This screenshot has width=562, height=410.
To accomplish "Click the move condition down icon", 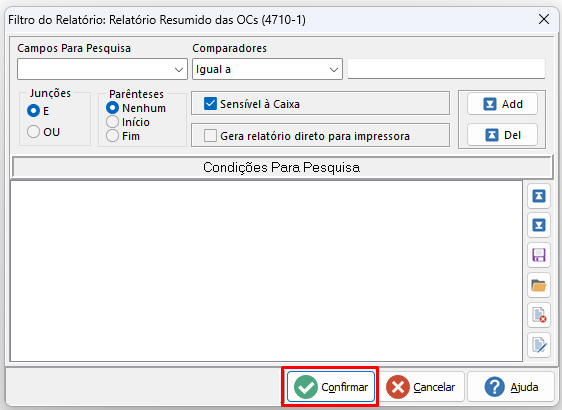I will 539,225.
